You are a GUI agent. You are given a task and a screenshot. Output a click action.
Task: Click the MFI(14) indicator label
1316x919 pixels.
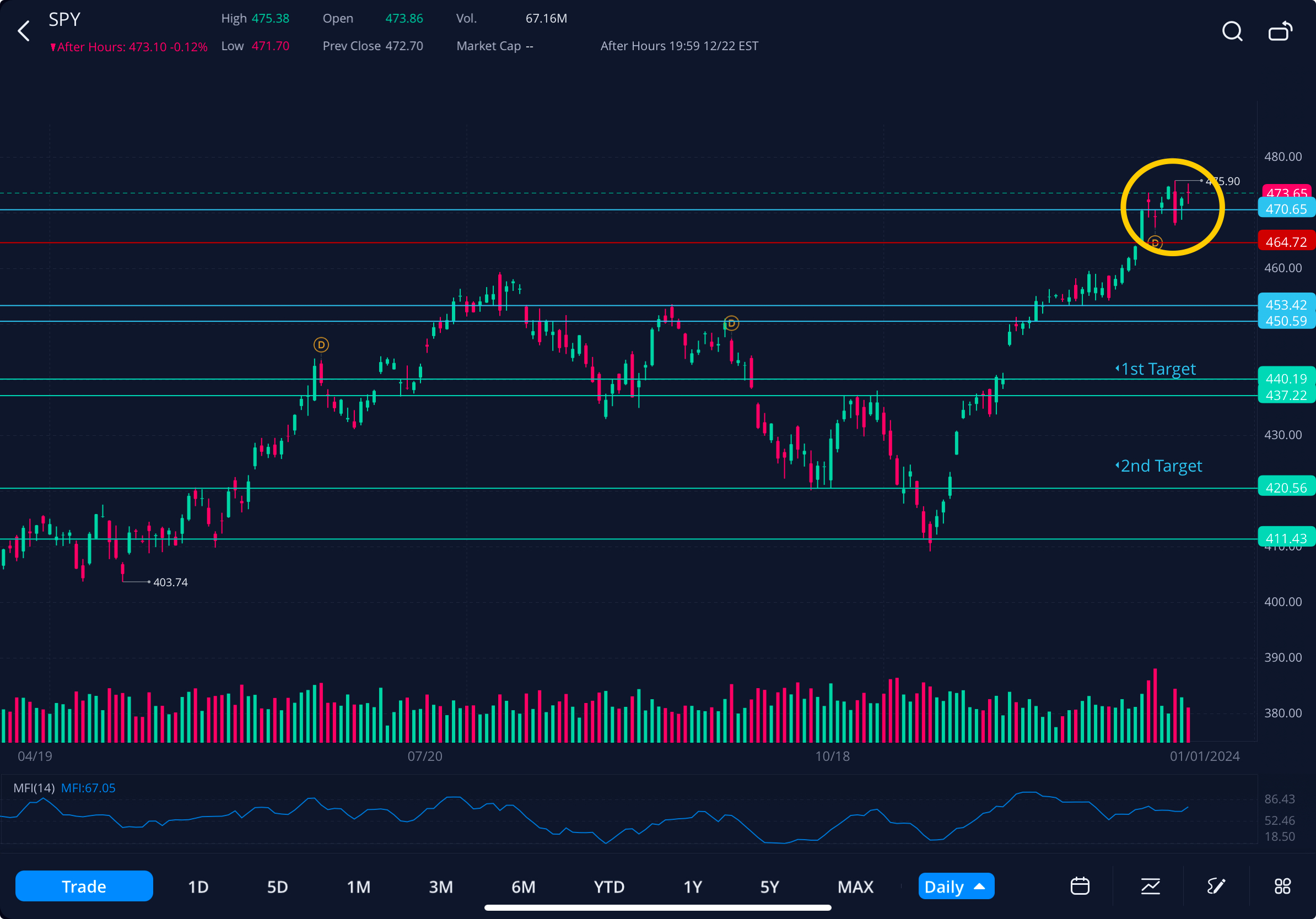coord(34,788)
